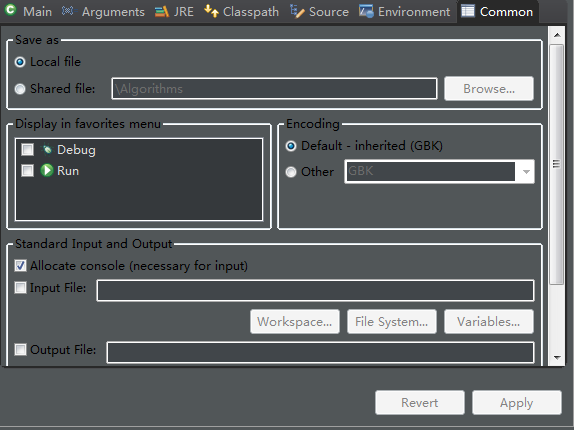The height and width of the screenshot is (430, 574).
Task: Click the Workspace... button
Action: [295, 322]
